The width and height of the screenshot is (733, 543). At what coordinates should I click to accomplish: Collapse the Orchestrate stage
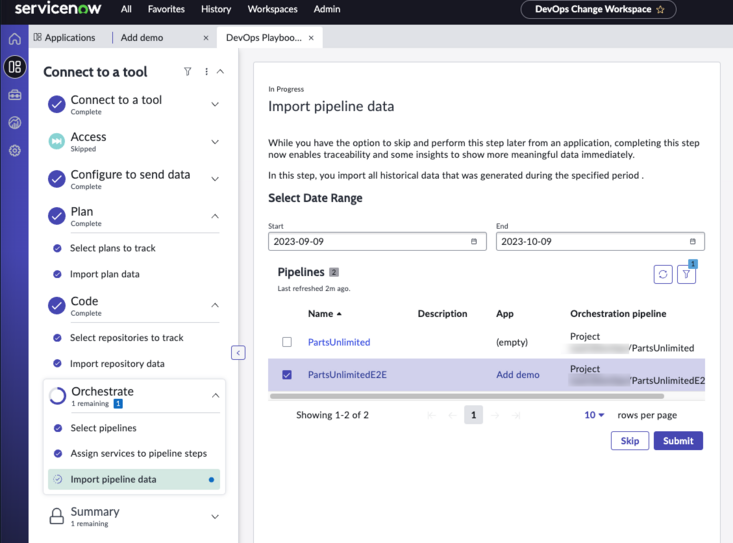click(216, 395)
